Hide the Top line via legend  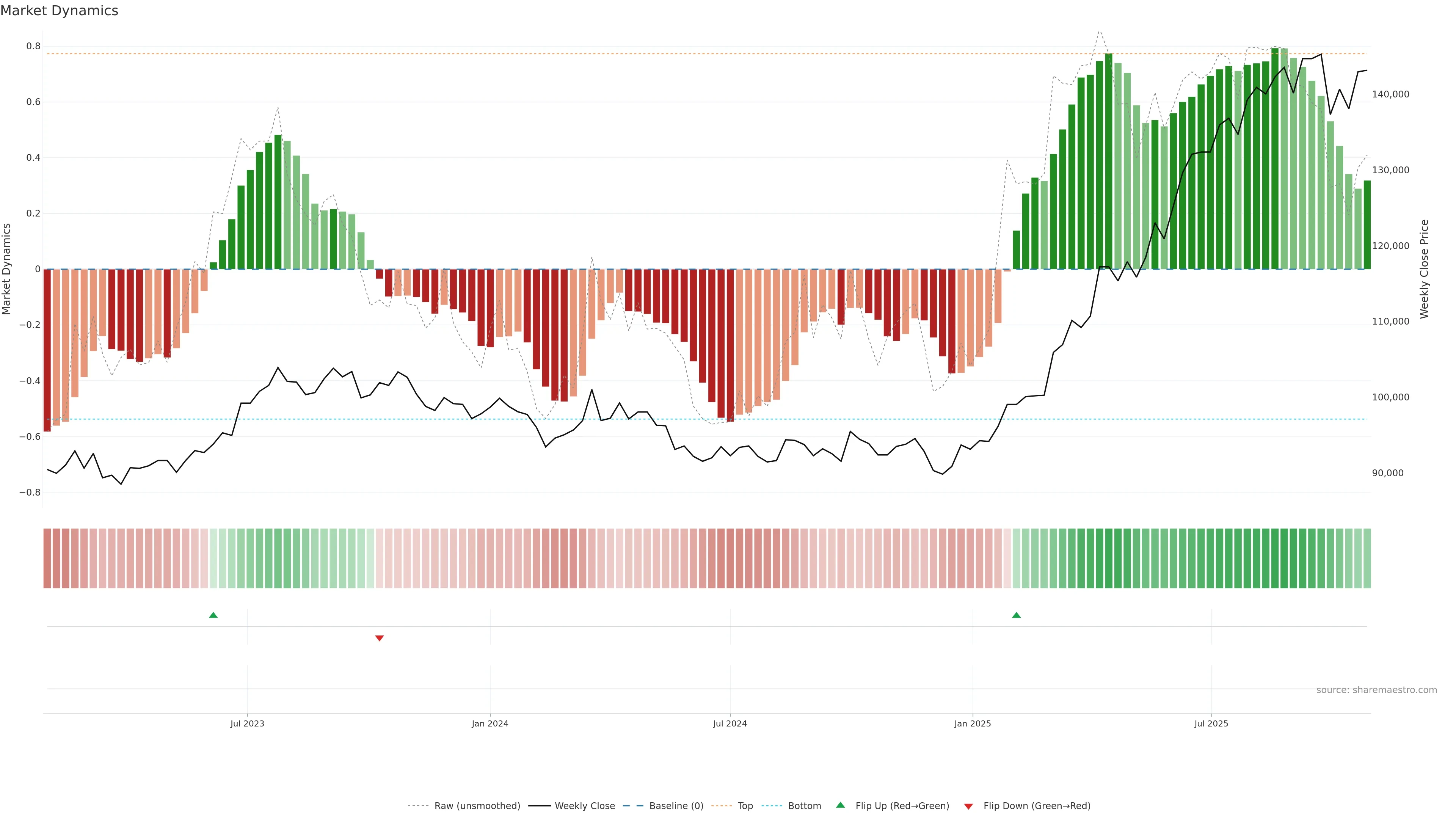click(745, 806)
